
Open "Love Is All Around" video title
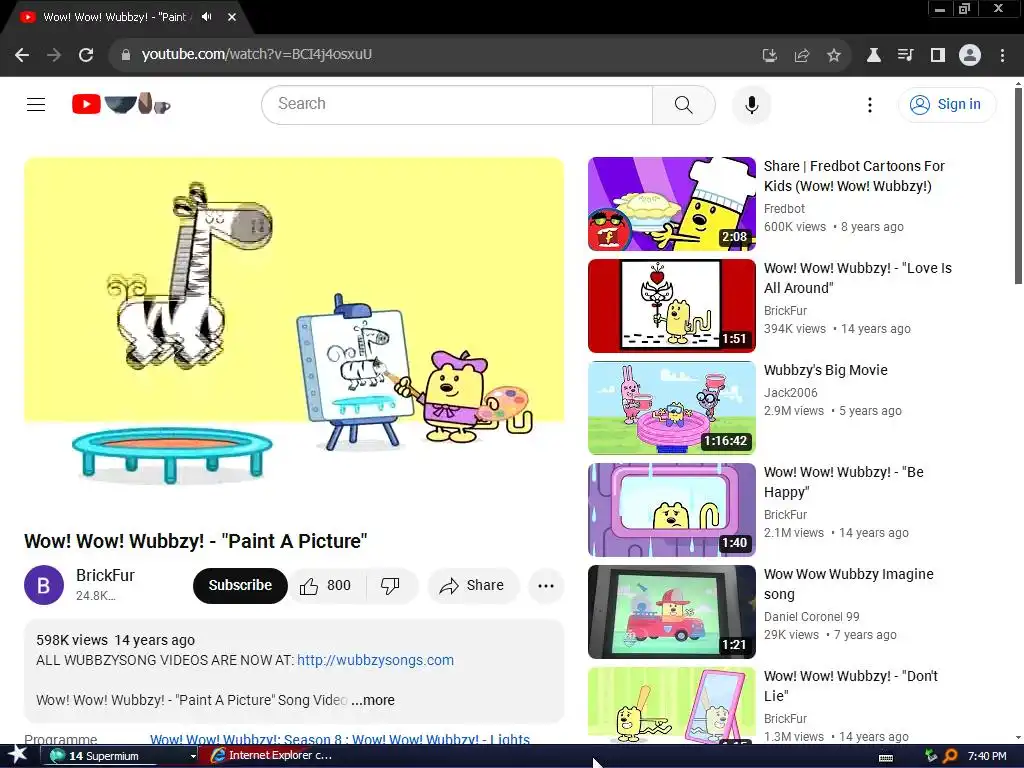pos(858,278)
